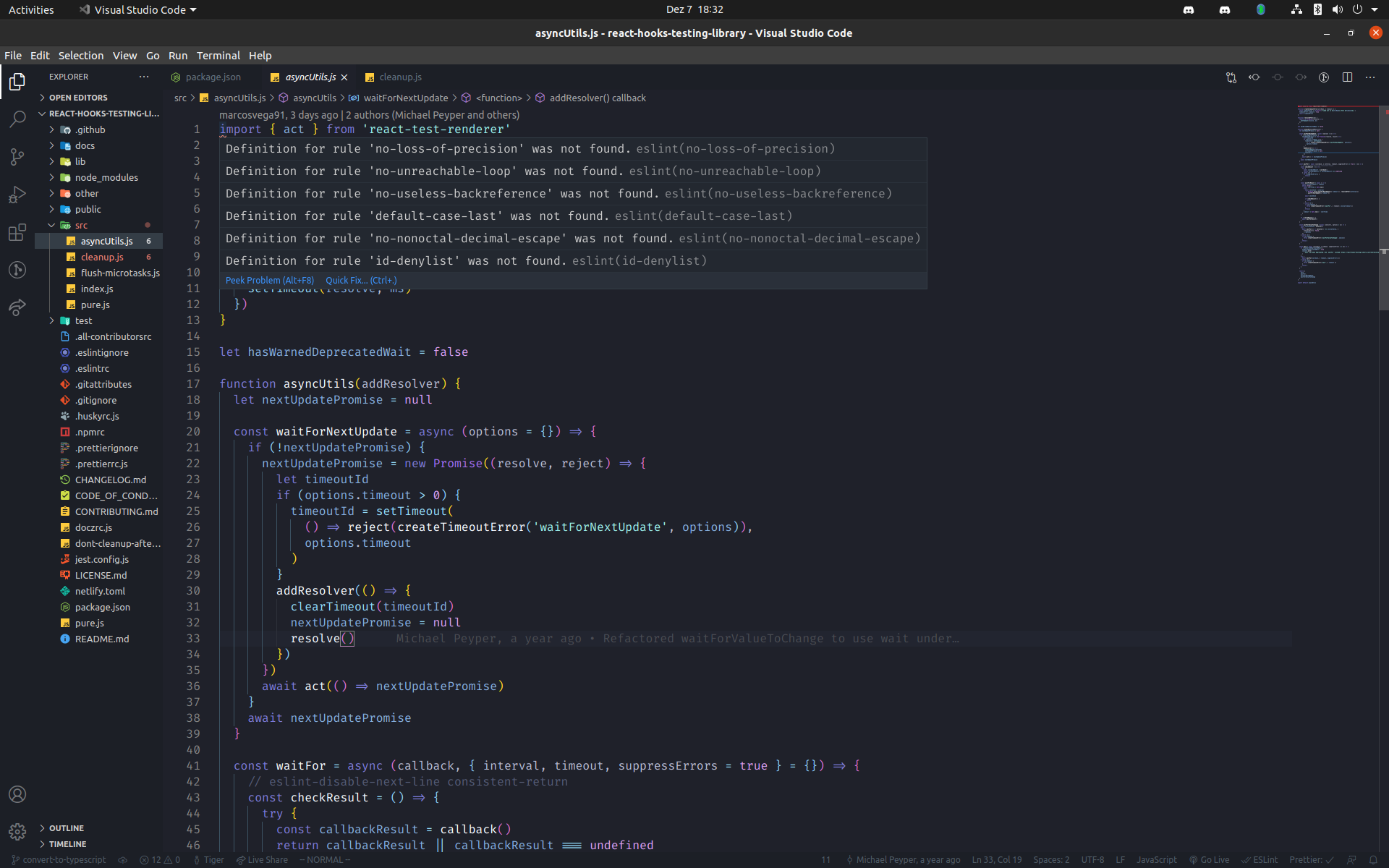This screenshot has width=1389, height=868.
Task: Click Open Changes with Previous Revision icon
Action: click(1254, 77)
